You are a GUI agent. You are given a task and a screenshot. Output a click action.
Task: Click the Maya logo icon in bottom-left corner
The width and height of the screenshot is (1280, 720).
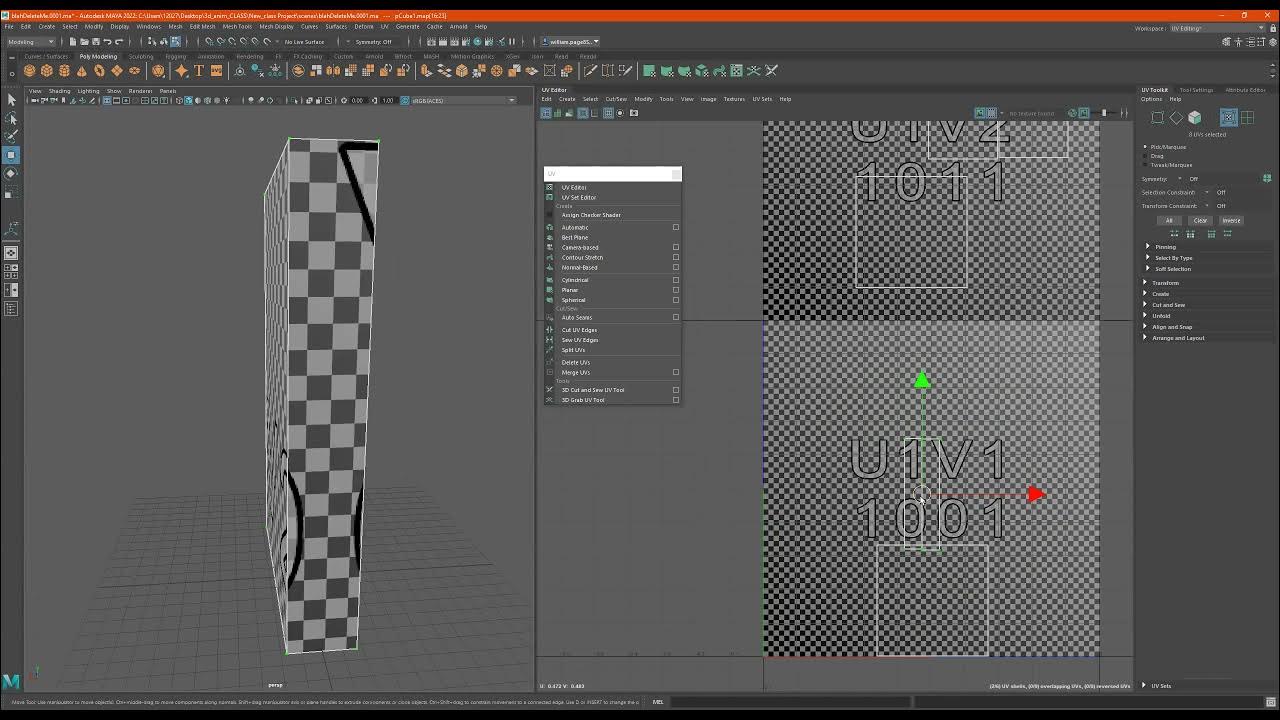pos(11,682)
